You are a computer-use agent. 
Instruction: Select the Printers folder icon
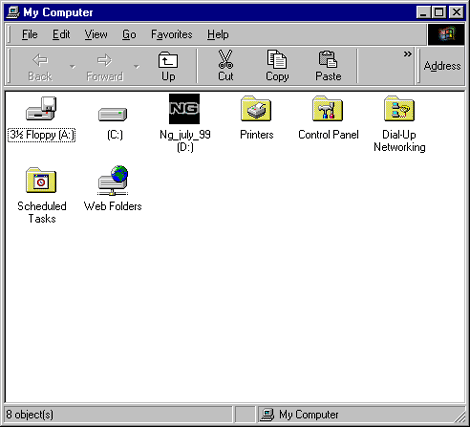[256, 109]
